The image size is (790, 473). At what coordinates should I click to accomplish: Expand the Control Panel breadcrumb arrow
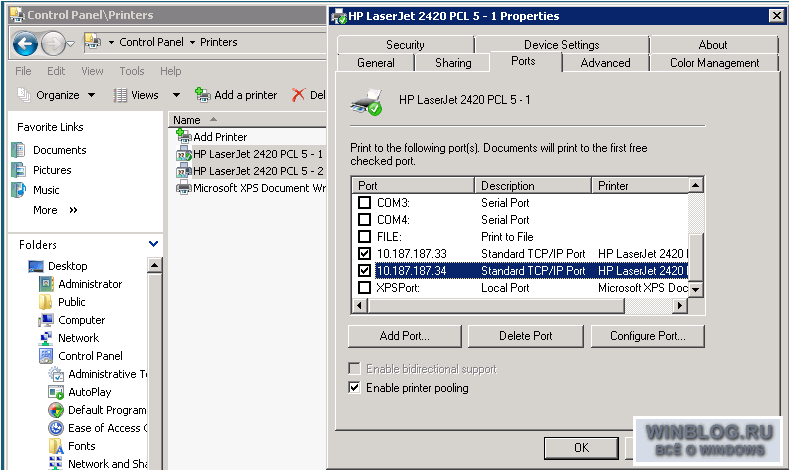[111, 42]
